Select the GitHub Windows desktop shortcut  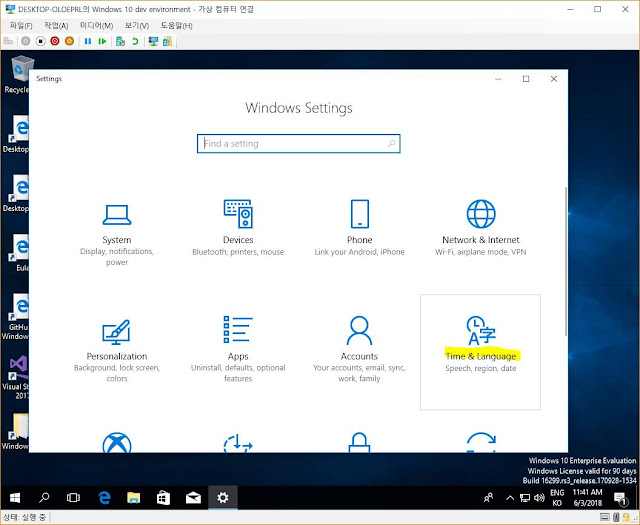[15, 317]
